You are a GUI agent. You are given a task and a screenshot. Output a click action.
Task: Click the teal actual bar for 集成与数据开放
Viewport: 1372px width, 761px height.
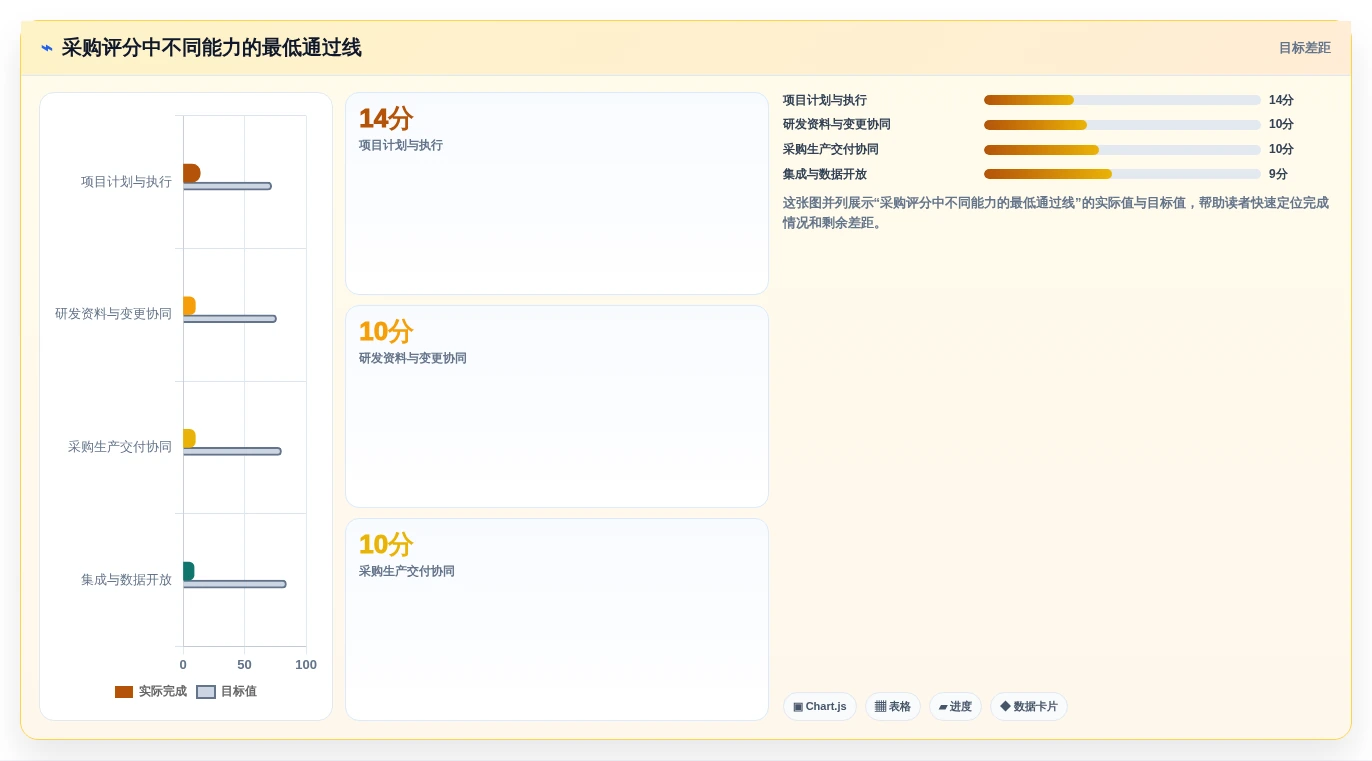click(x=188, y=571)
